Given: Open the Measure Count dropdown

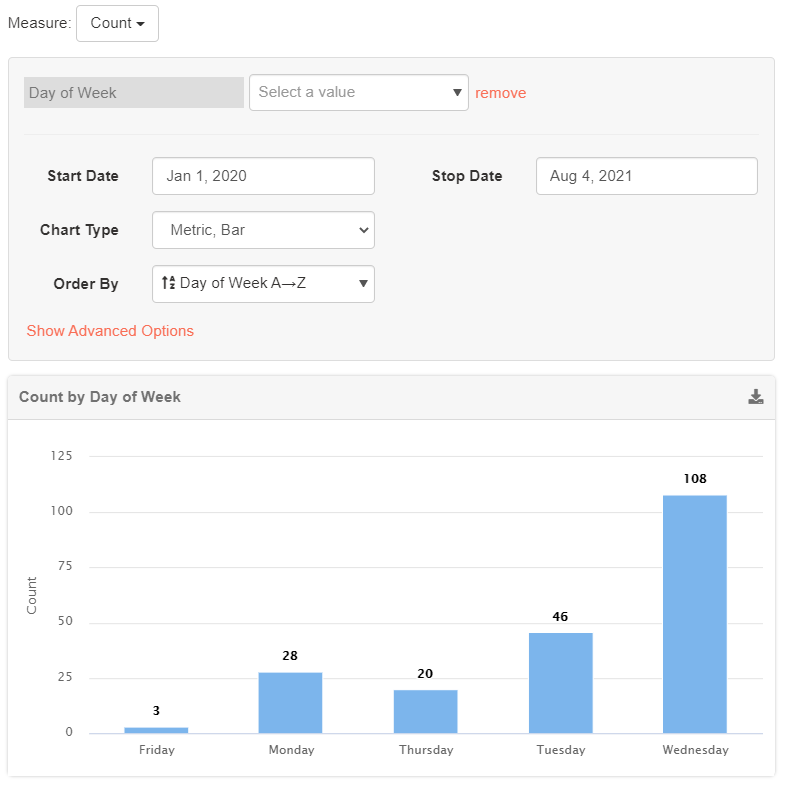Looking at the screenshot, I should (117, 23).
